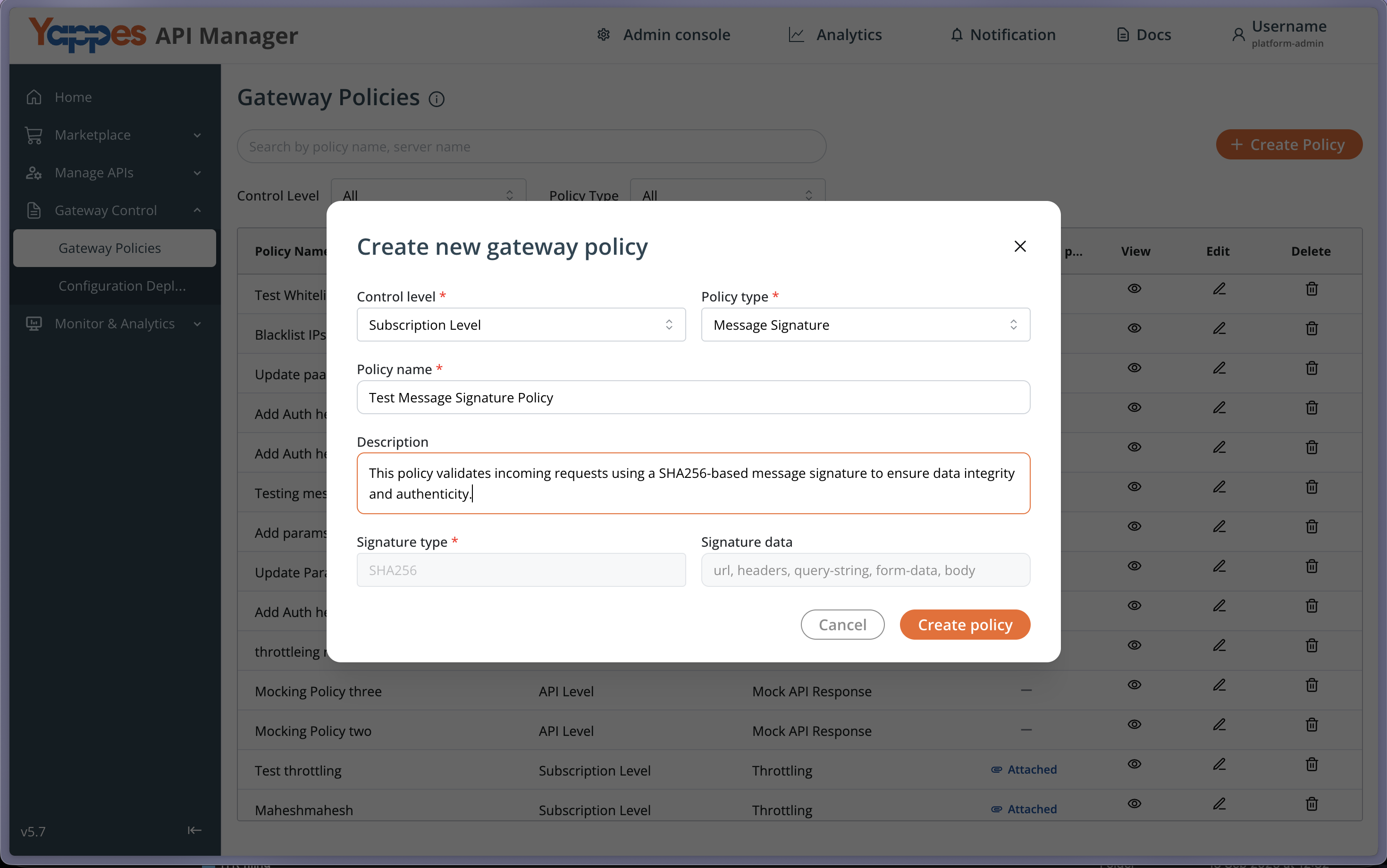Click the Signature data input field

tap(866, 570)
